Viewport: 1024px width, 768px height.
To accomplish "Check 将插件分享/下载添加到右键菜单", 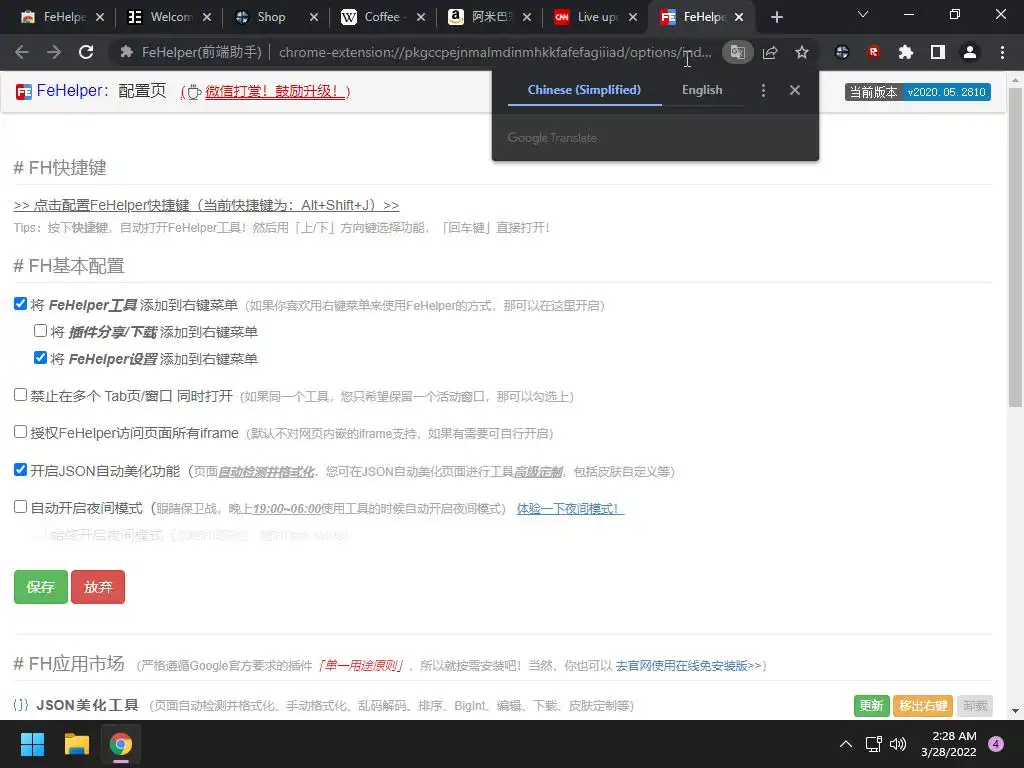I will [40, 330].
